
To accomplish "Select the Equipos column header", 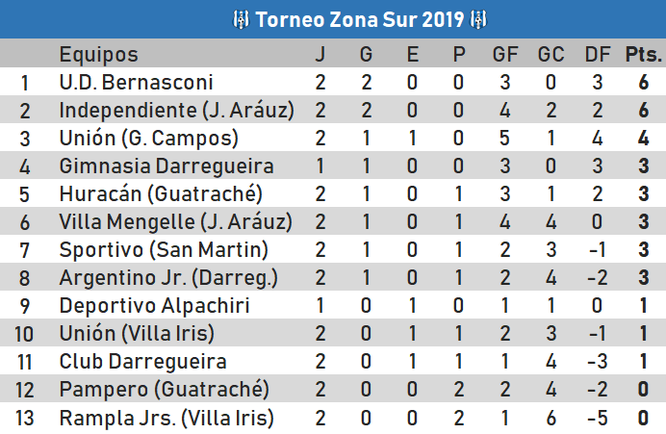I will tap(99, 54).
